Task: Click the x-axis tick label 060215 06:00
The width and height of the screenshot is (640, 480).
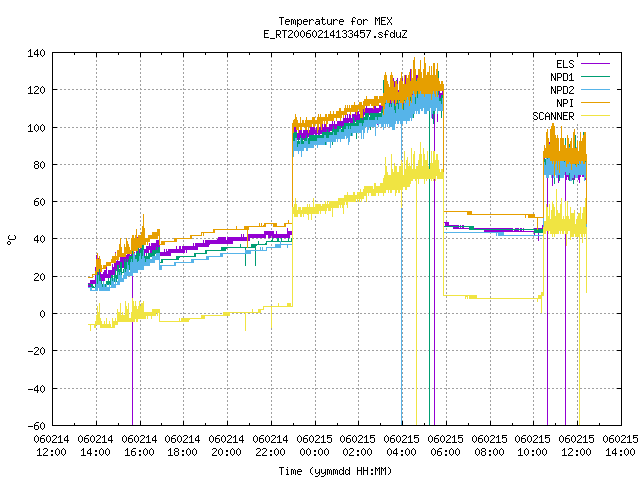Action: [x=445, y=446]
